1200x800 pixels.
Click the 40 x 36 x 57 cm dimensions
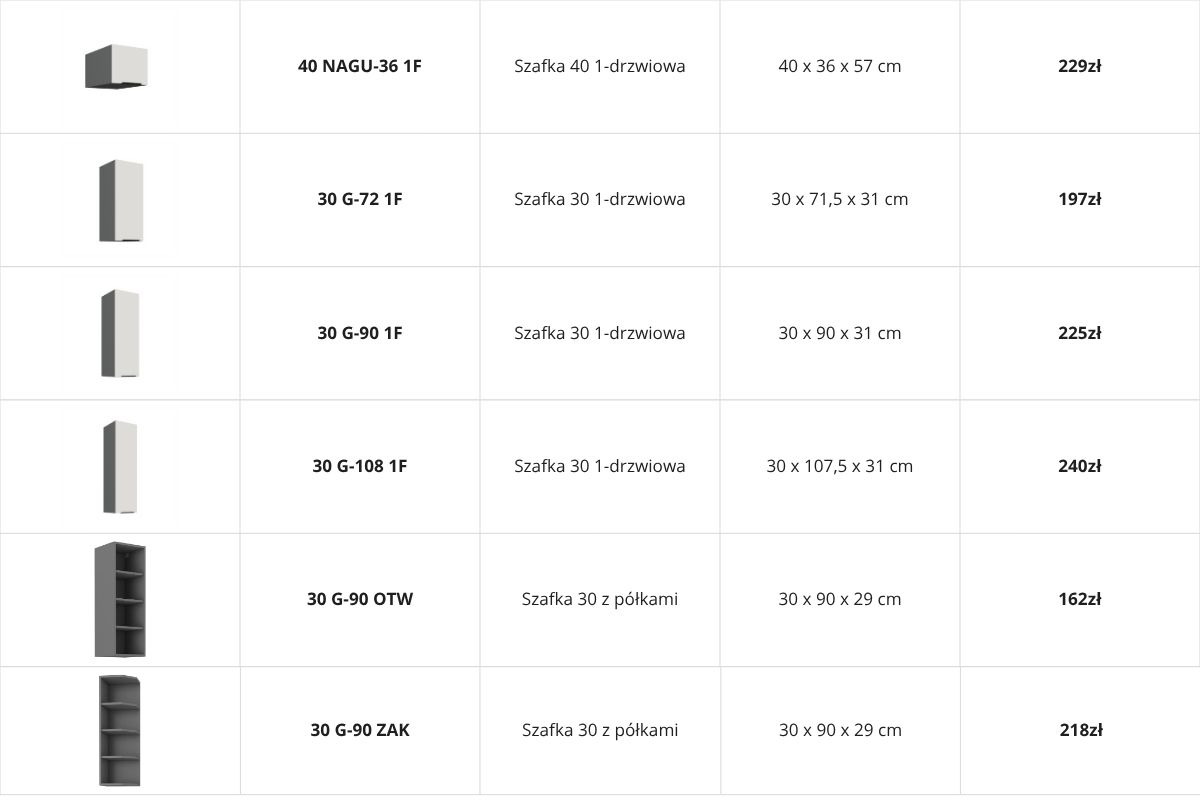(840, 67)
